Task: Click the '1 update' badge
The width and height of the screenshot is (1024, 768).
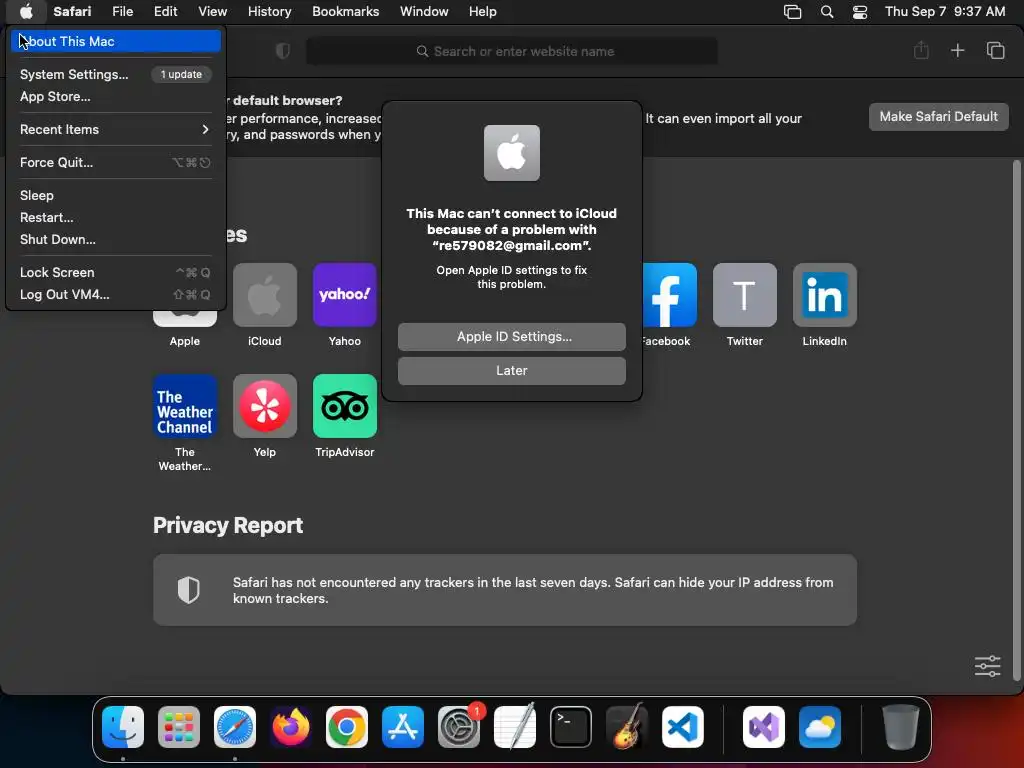Action: (182, 74)
